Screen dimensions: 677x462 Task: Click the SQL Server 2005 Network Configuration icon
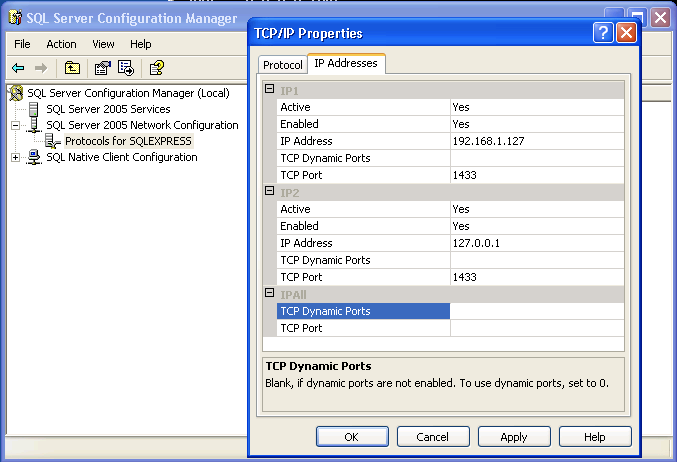pyautogui.click(x=34, y=125)
